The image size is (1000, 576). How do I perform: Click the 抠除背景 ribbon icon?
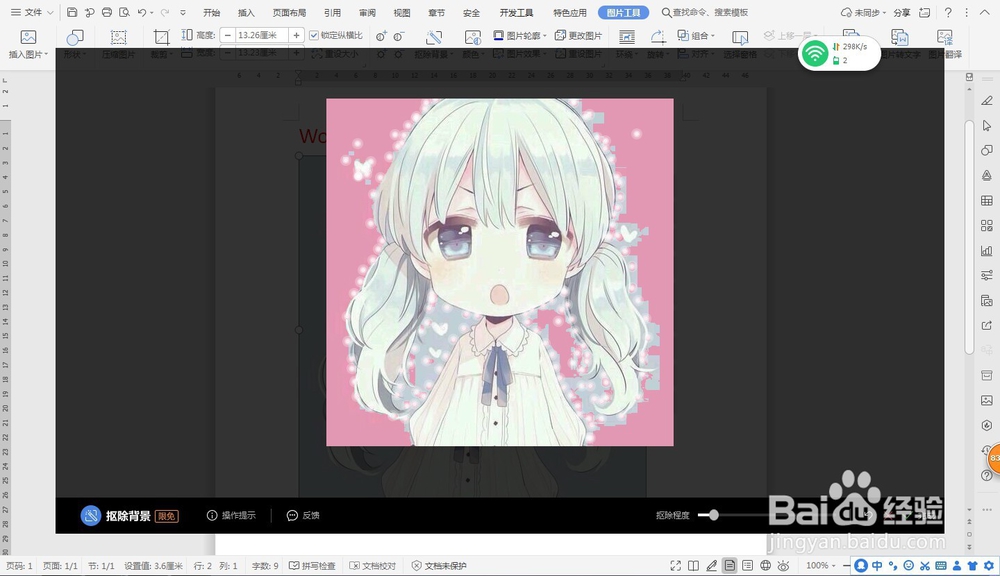434,38
